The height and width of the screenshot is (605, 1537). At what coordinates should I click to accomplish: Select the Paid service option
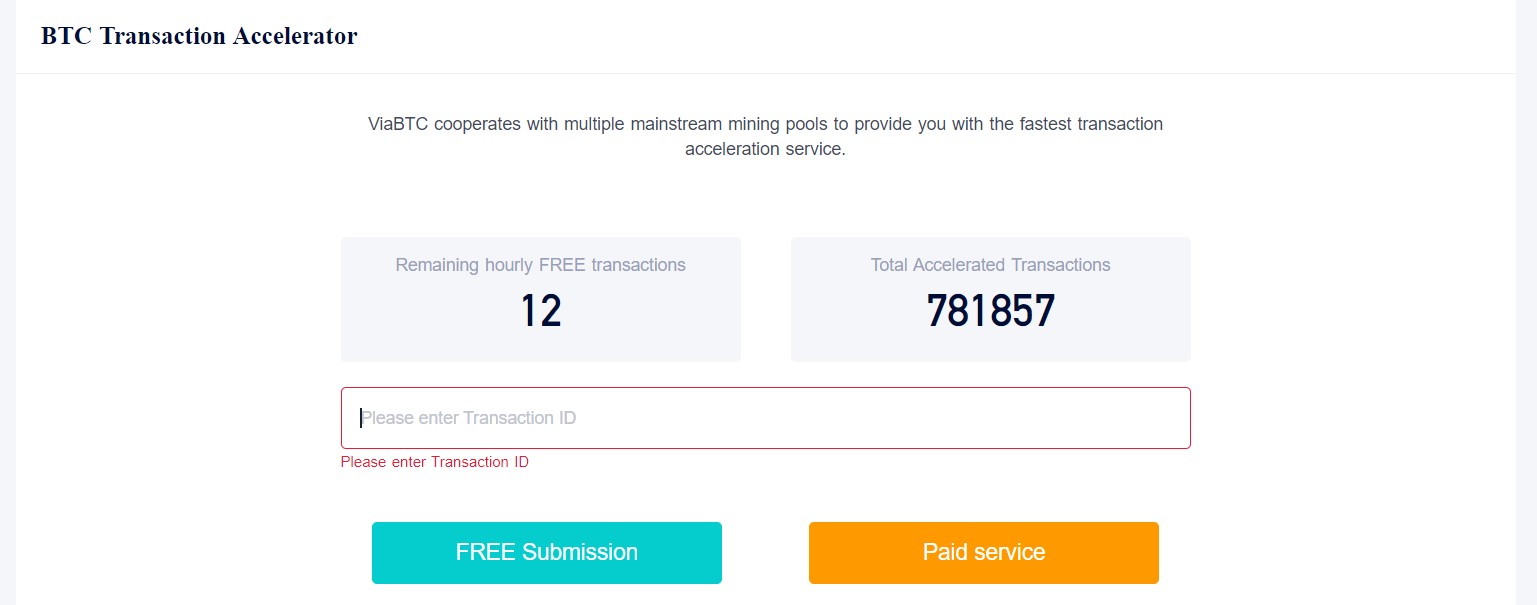click(983, 552)
